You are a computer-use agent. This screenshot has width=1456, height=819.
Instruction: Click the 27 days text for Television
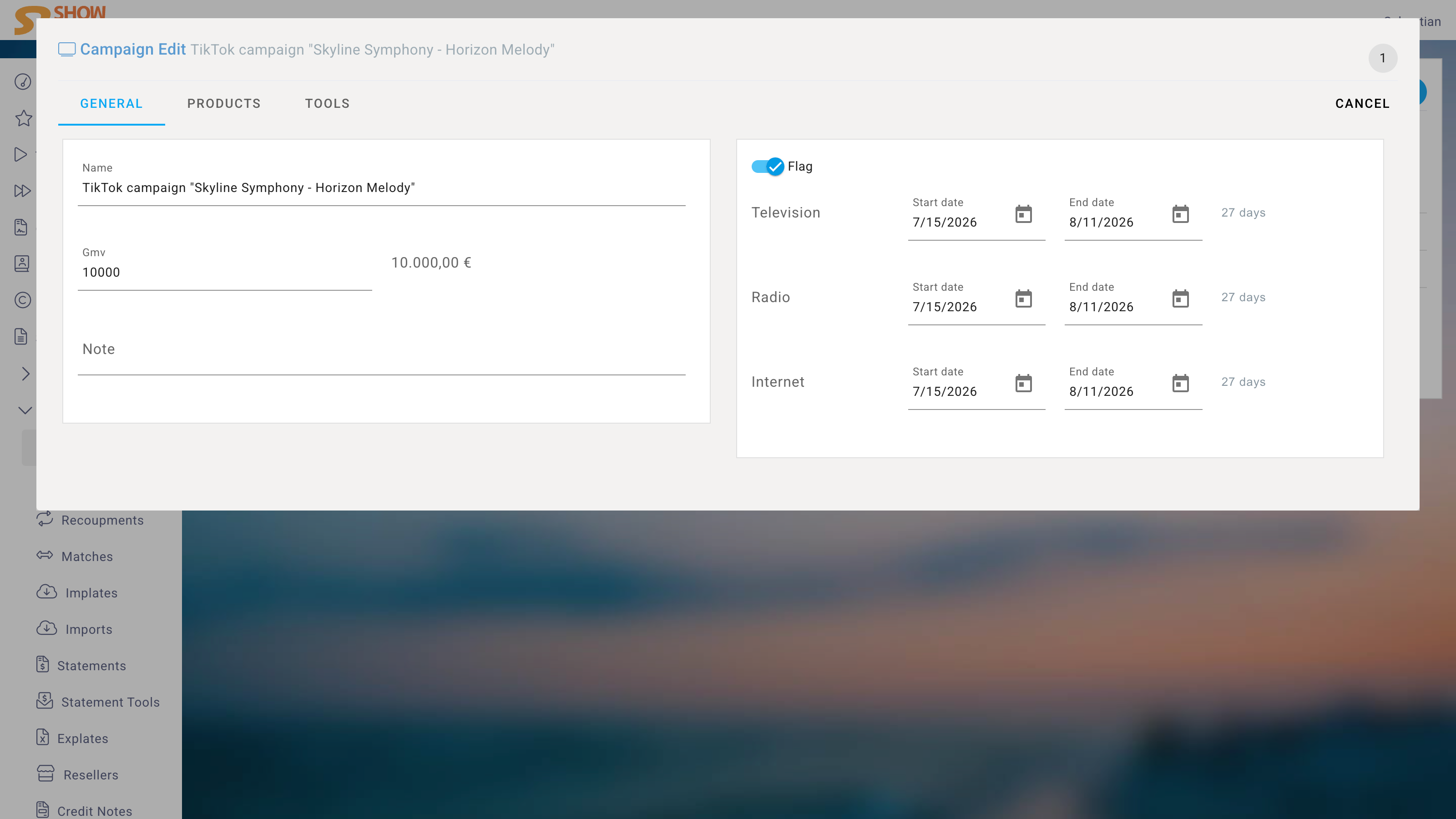click(1243, 213)
